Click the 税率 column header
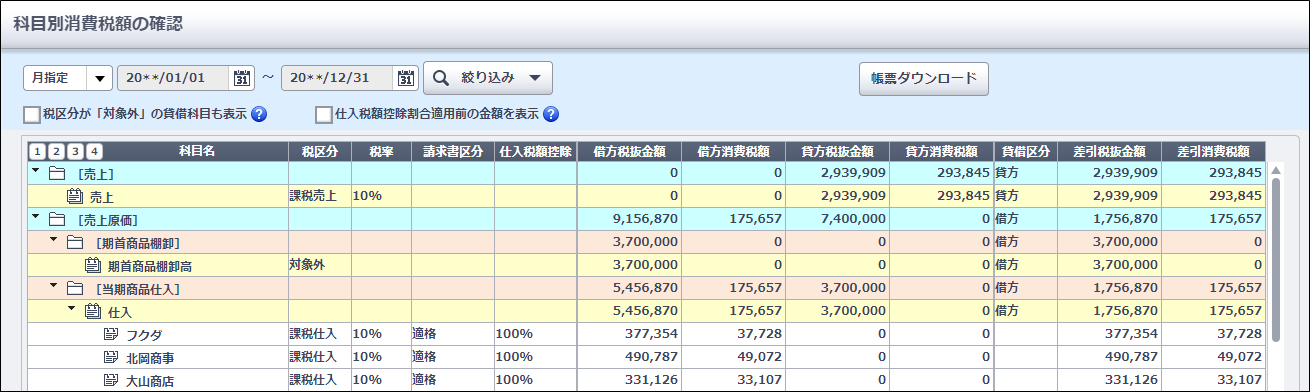This screenshot has height=392, width=1310. pyautogui.click(x=381, y=152)
